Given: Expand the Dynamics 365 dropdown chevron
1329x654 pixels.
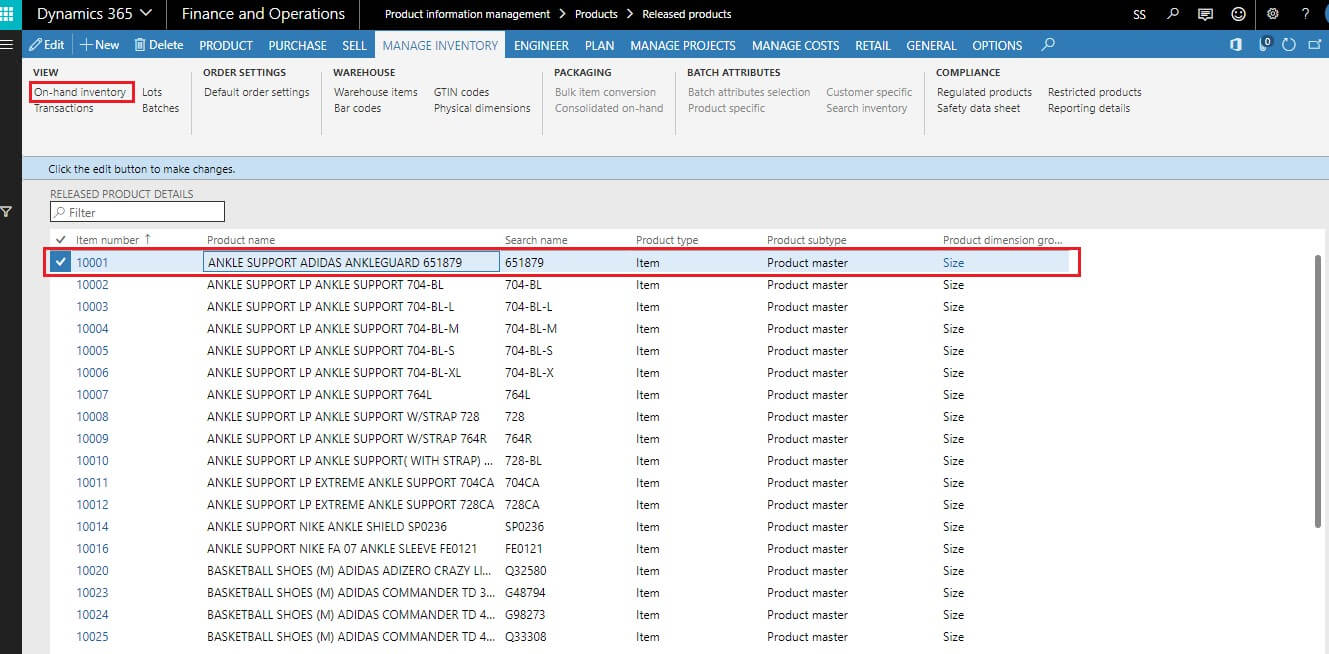Looking at the screenshot, I should click(x=146, y=14).
